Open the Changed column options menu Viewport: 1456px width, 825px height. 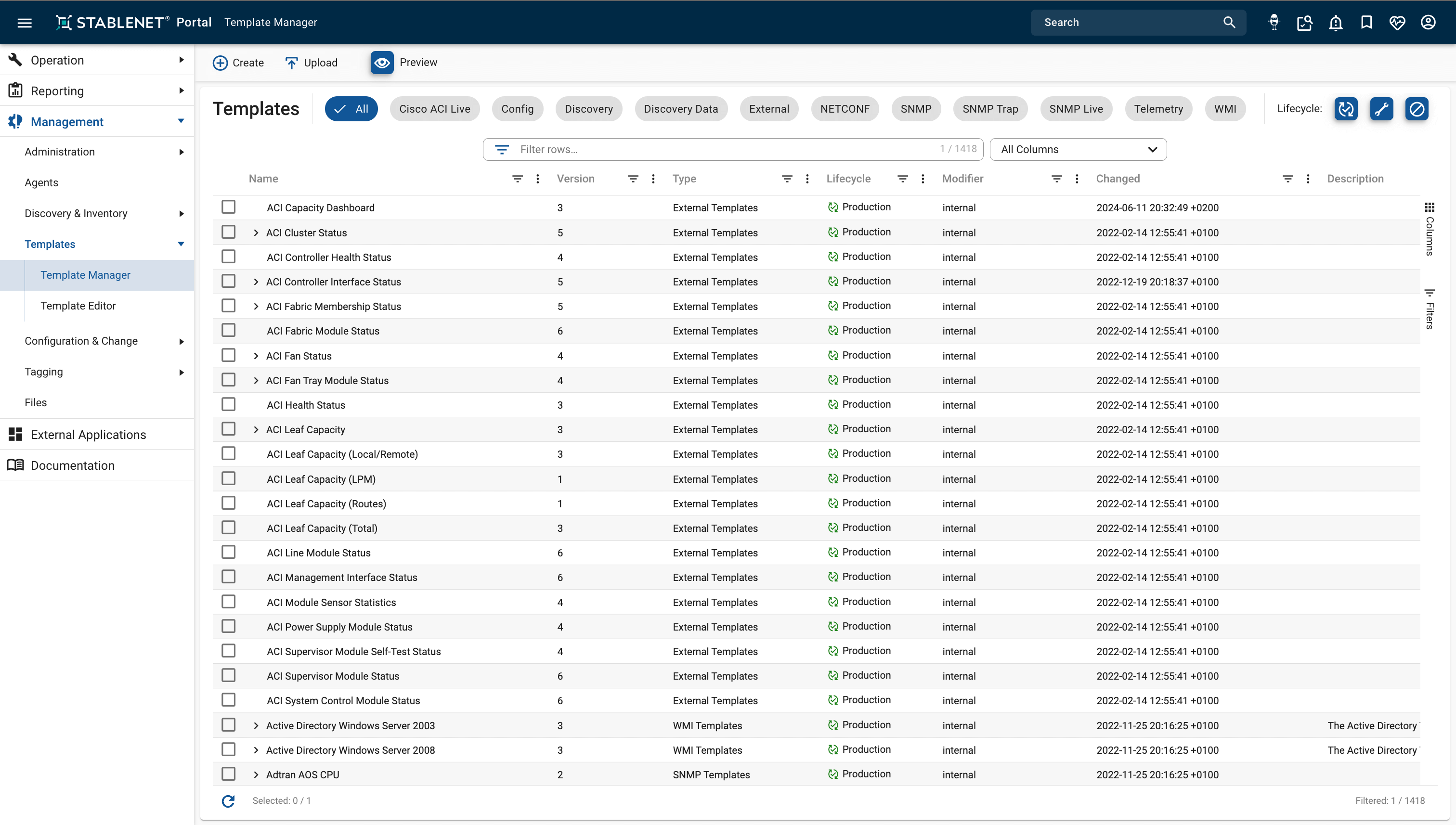pos(1308,179)
